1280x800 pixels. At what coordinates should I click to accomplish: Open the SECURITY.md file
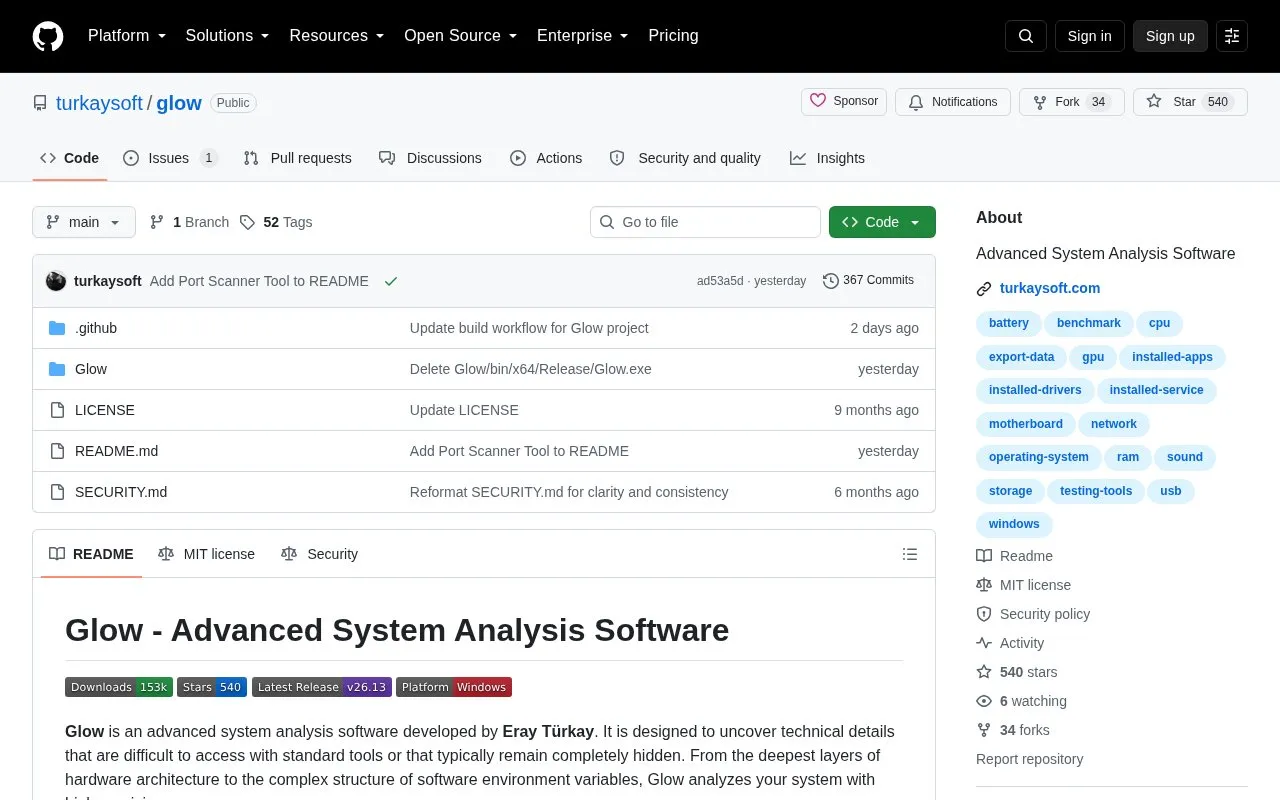pyautogui.click(x=121, y=492)
